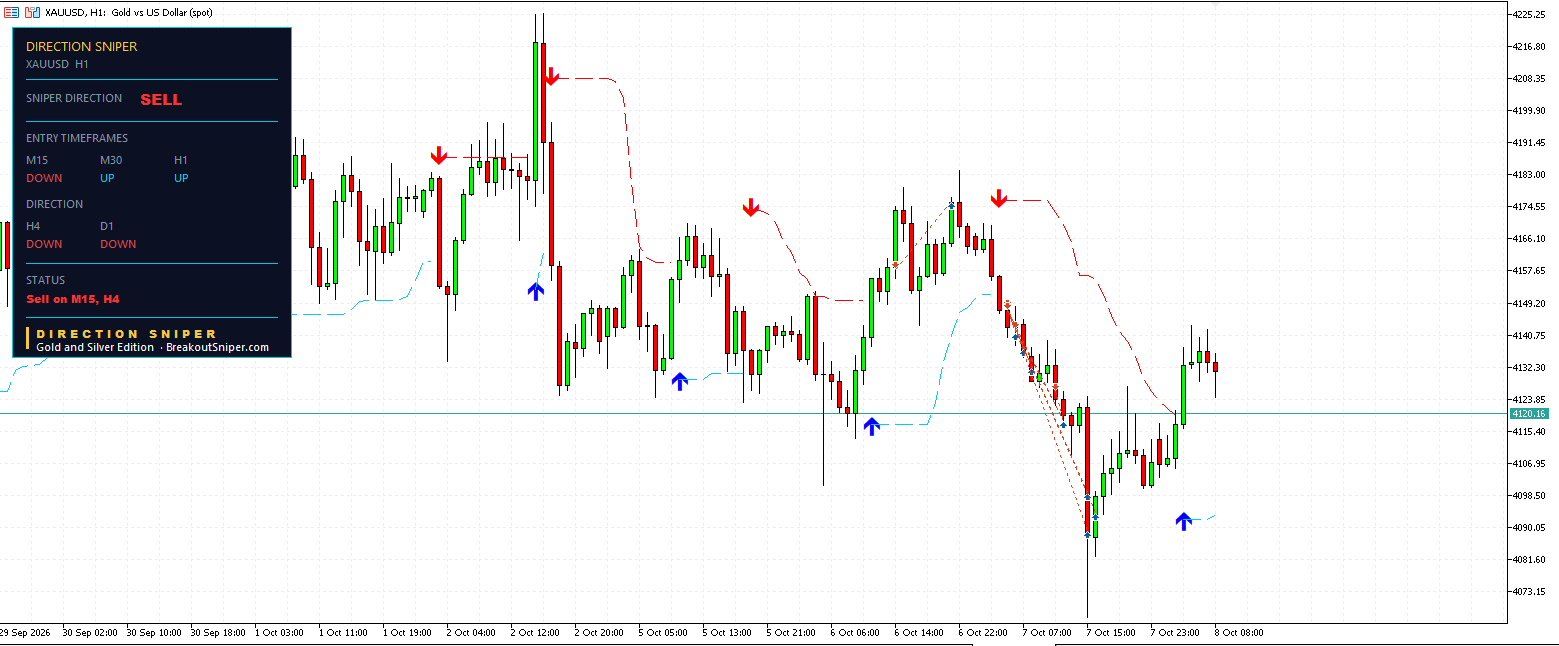
Task: Click the DOWN value under M15
Action: click(x=44, y=178)
